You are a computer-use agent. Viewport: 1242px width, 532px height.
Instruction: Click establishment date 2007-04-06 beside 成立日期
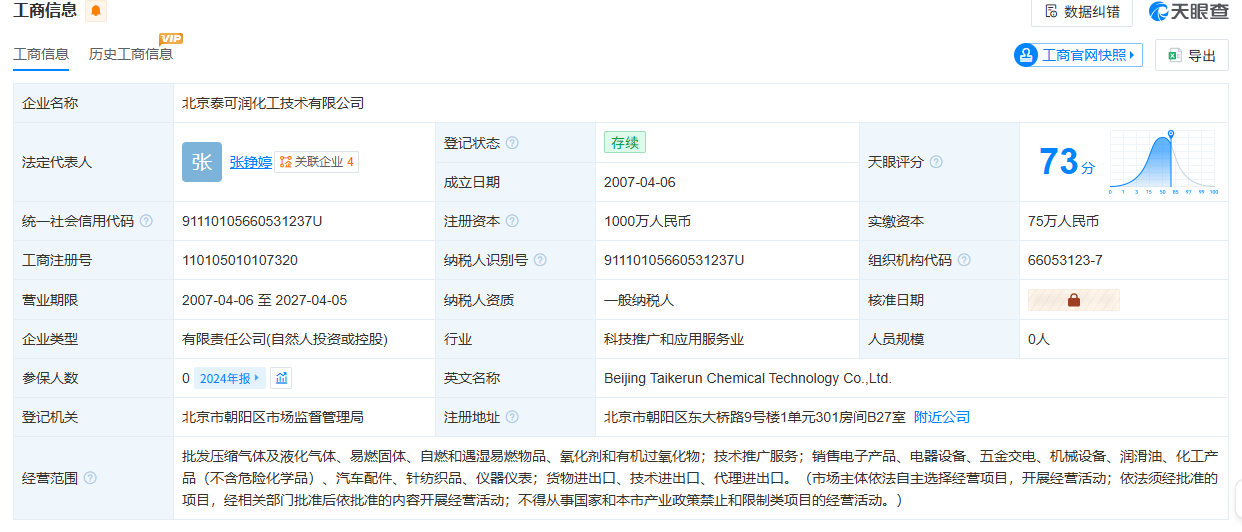pyautogui.click(x=640, y=182)
